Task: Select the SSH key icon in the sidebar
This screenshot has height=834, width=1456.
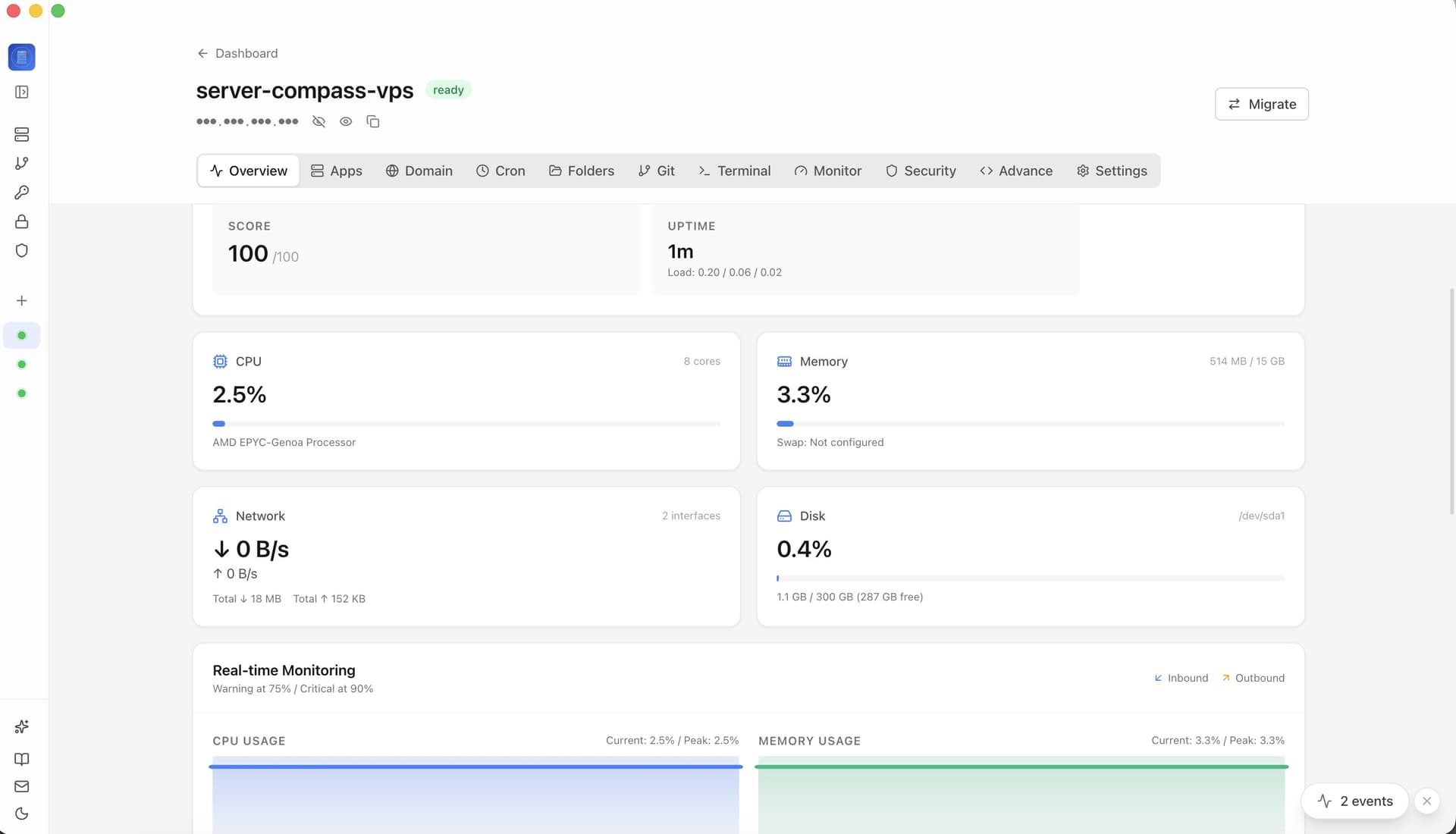Action: pyautogui.click(x=21, y=192)
